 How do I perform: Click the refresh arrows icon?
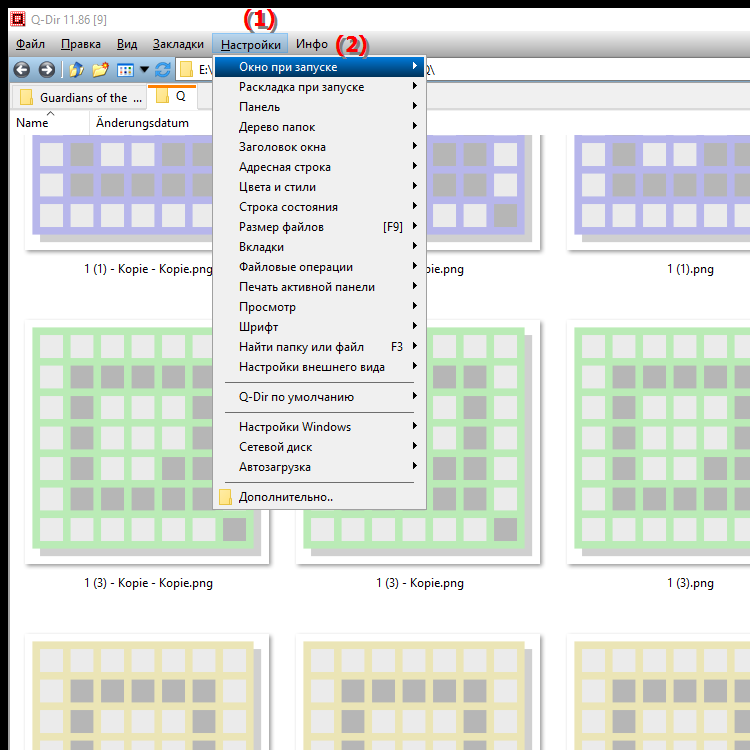point(163,70)
